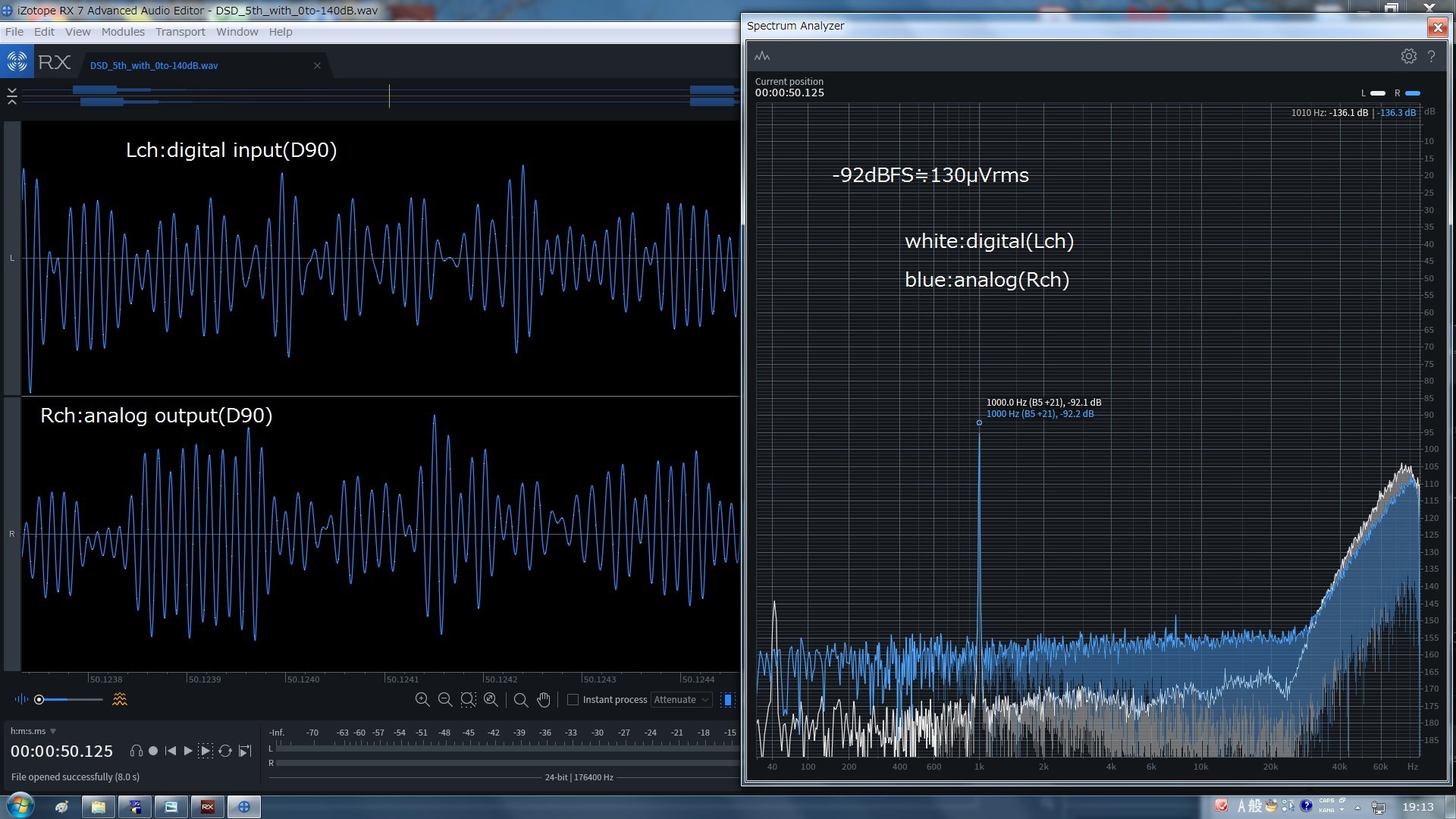Click the zoom to selection icon

tap(468, 699)
